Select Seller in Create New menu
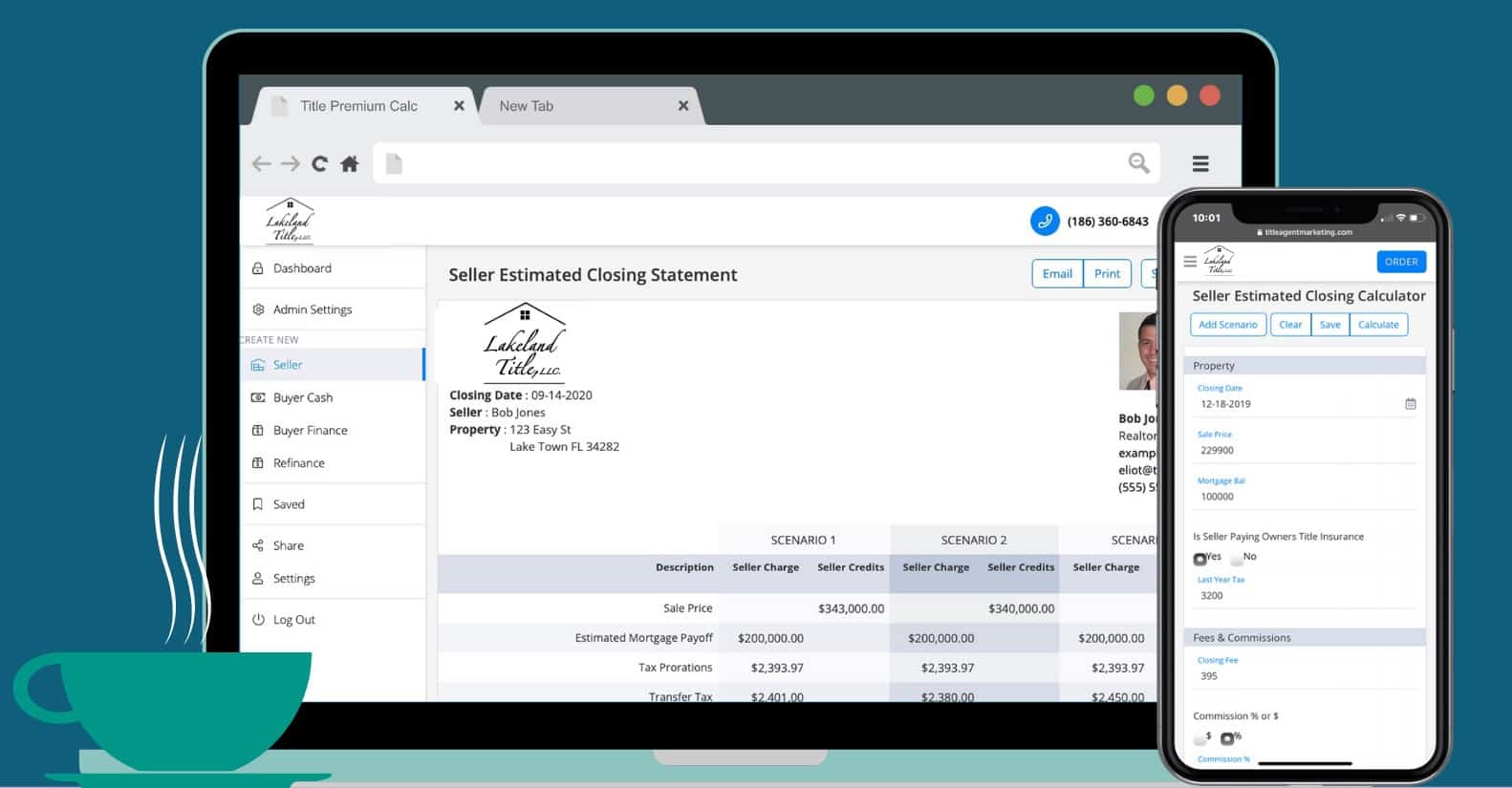The height and width of the screenshot is (788, 1512). [333, 365]
